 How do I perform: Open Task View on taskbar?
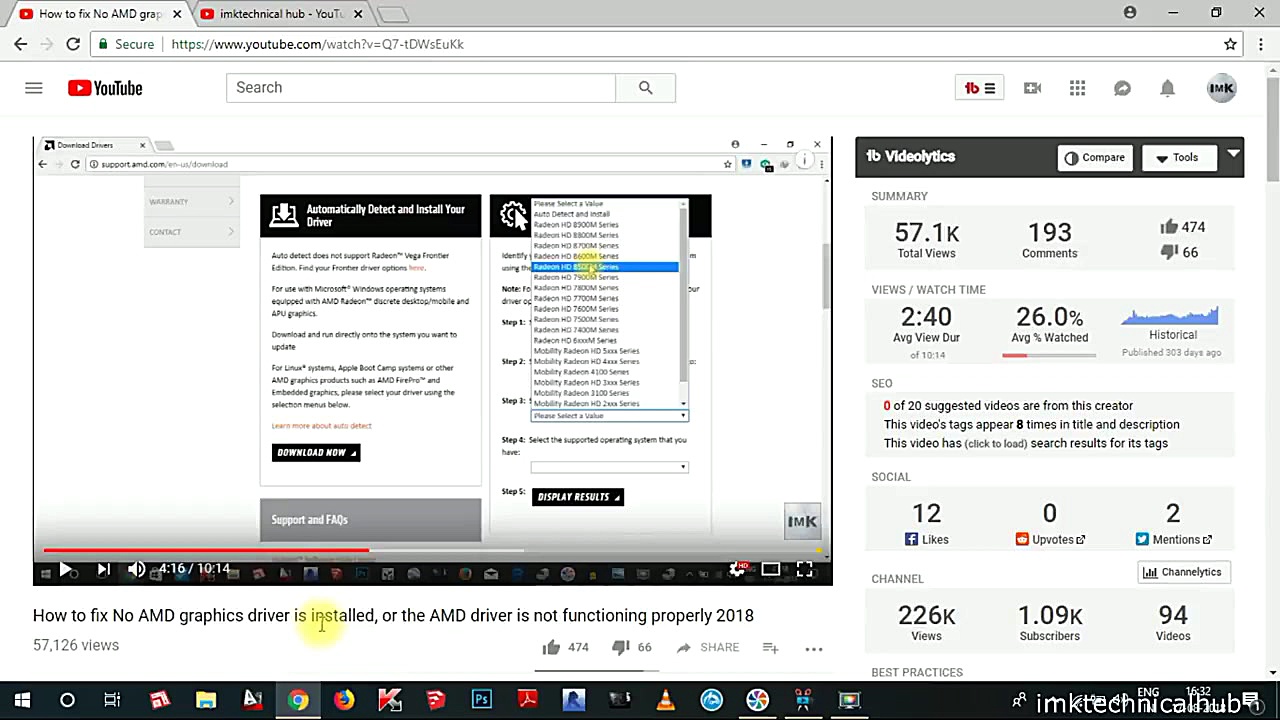[112, 700]
